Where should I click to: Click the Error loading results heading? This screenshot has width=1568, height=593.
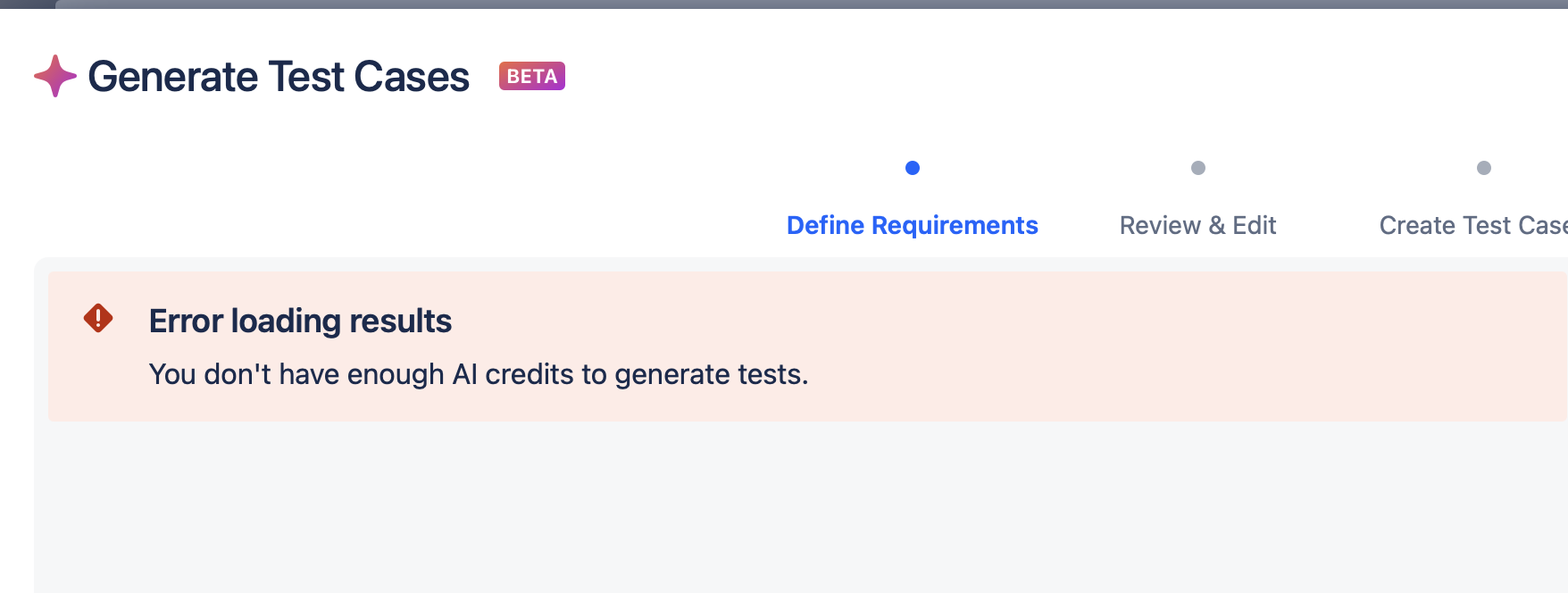tap(300, 321)
